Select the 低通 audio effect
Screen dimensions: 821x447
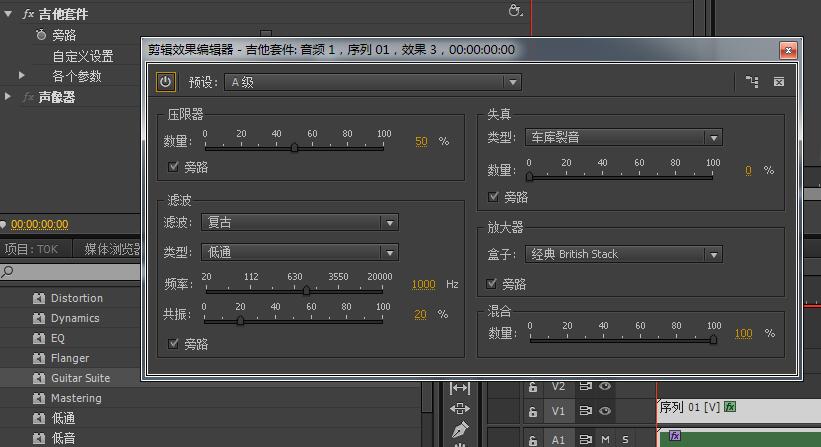(x=63, y=418)
